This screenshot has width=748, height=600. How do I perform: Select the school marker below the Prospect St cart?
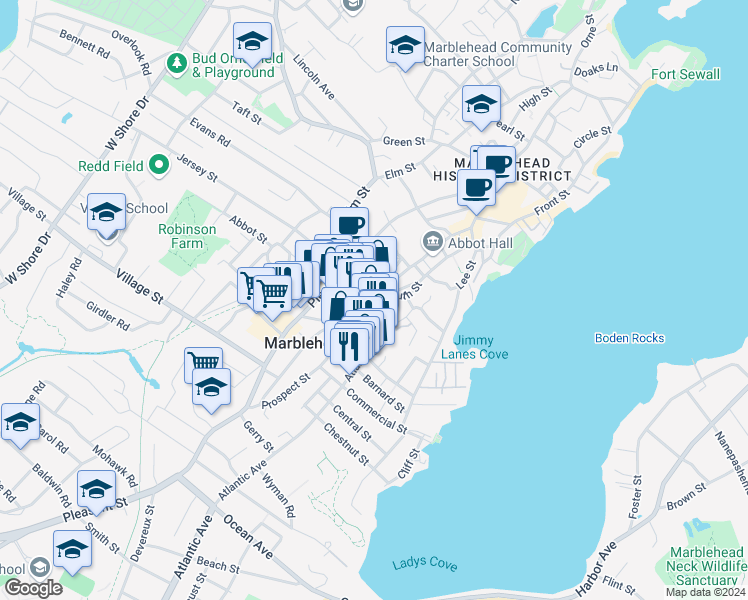click(x=211, y=388)
